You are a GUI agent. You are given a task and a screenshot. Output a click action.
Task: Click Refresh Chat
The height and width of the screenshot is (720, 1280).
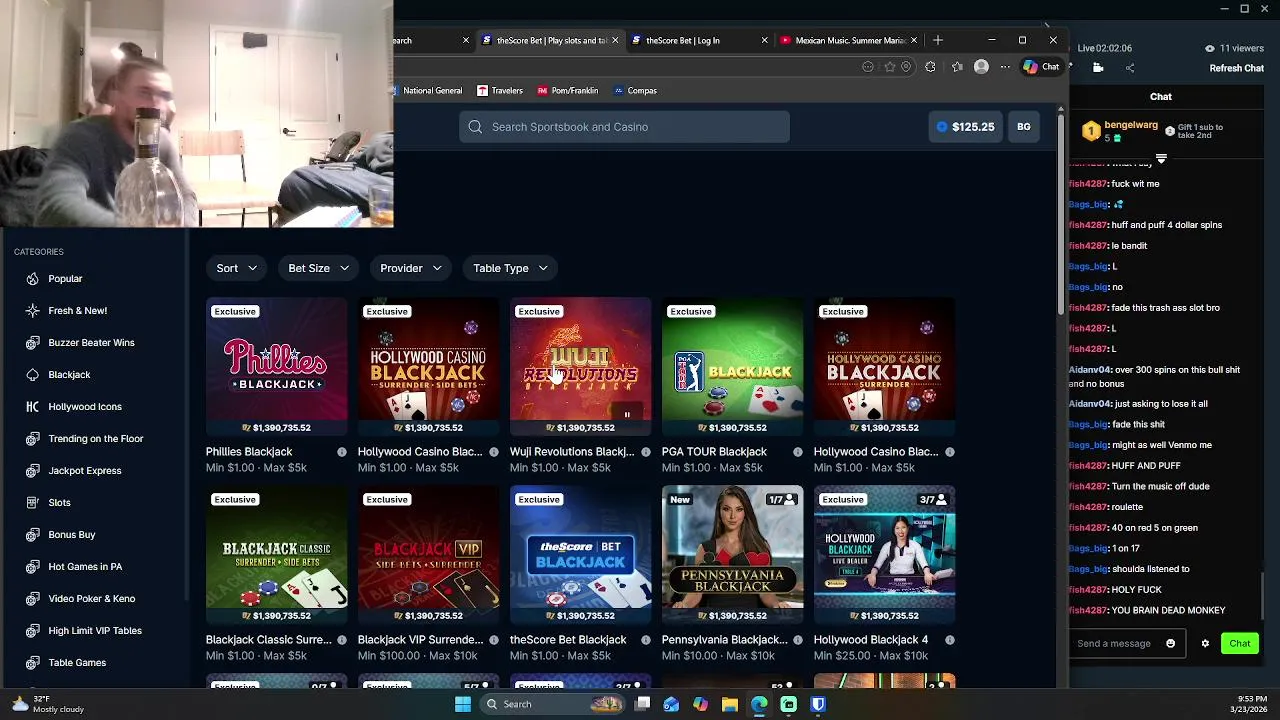(x=1237, y=68)
